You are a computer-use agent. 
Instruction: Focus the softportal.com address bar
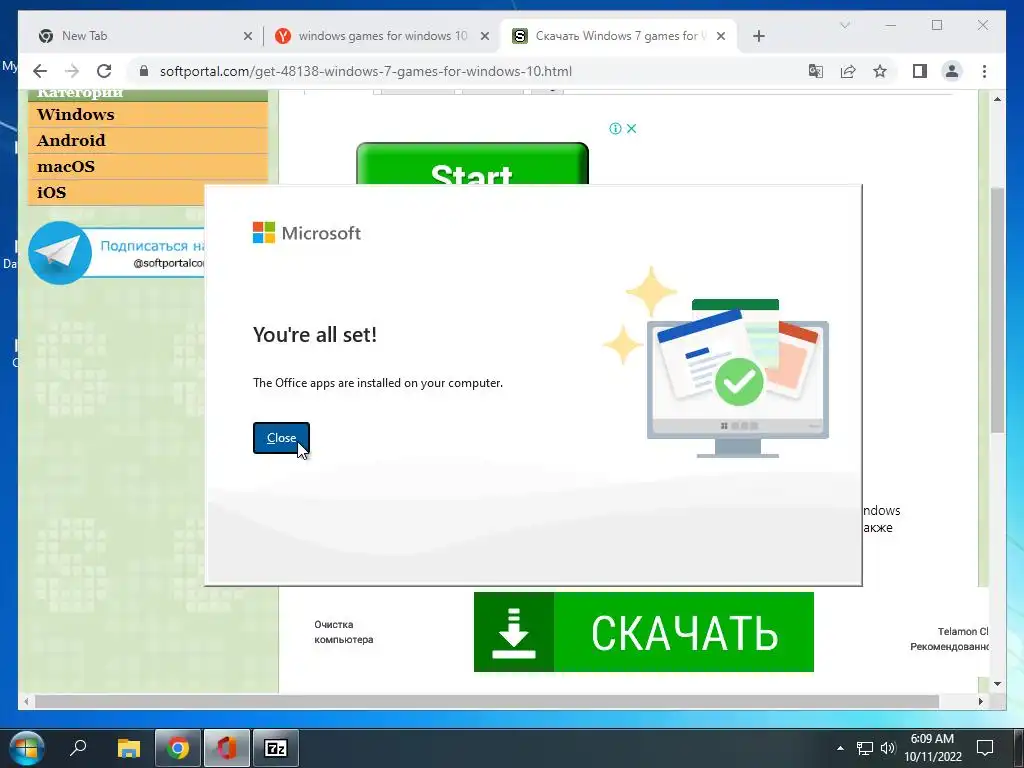366,71
